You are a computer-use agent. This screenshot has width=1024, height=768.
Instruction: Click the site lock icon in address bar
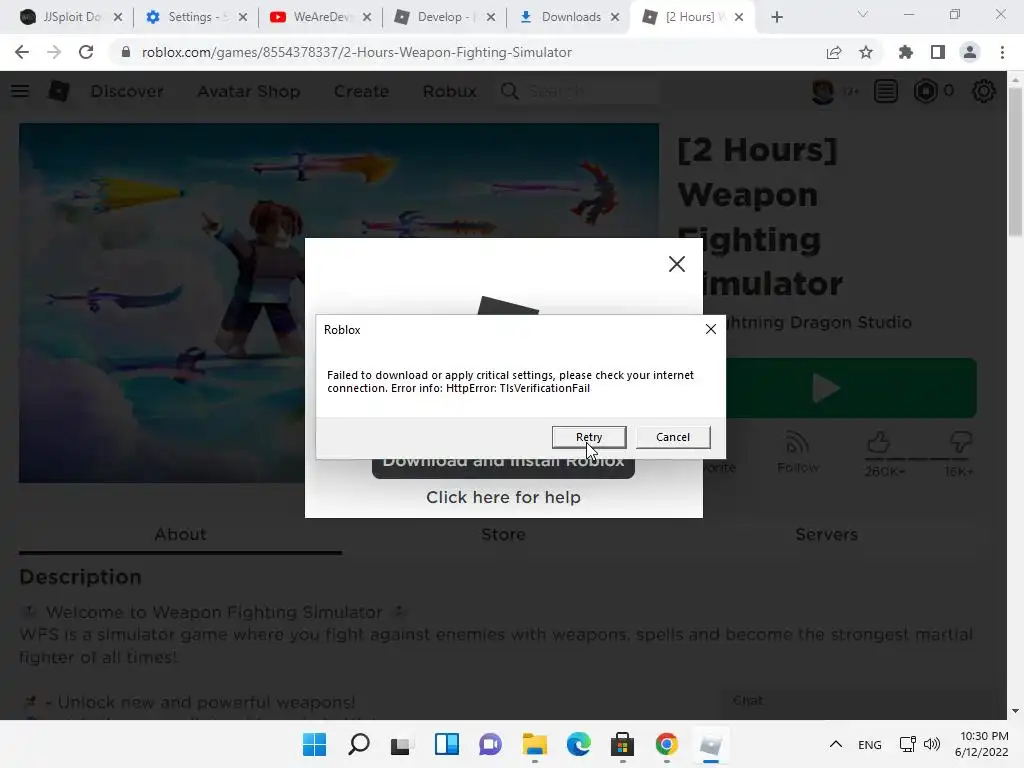(x=126, y=52)
